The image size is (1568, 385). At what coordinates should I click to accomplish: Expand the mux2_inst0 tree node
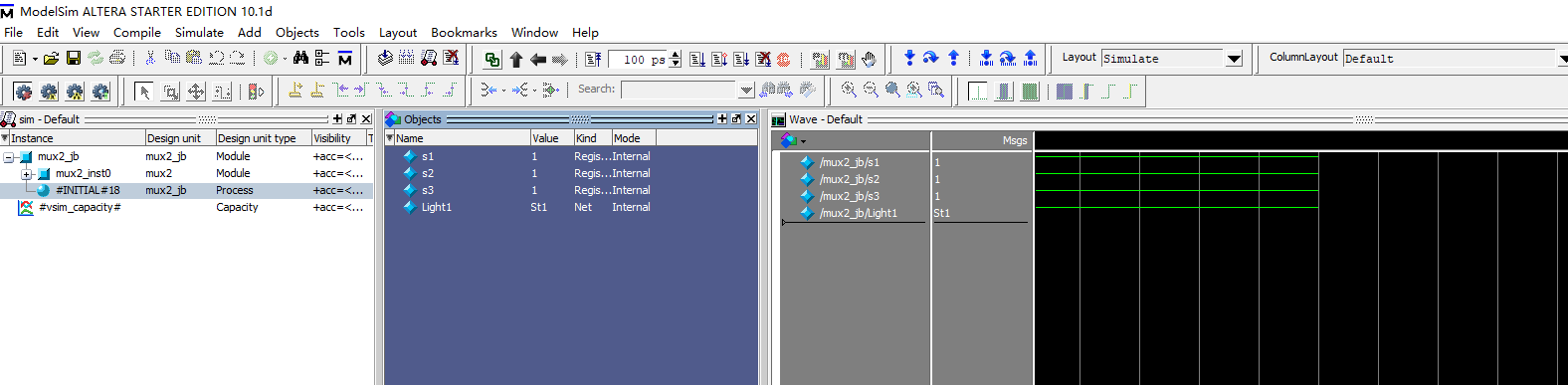(x=27, y=174)
